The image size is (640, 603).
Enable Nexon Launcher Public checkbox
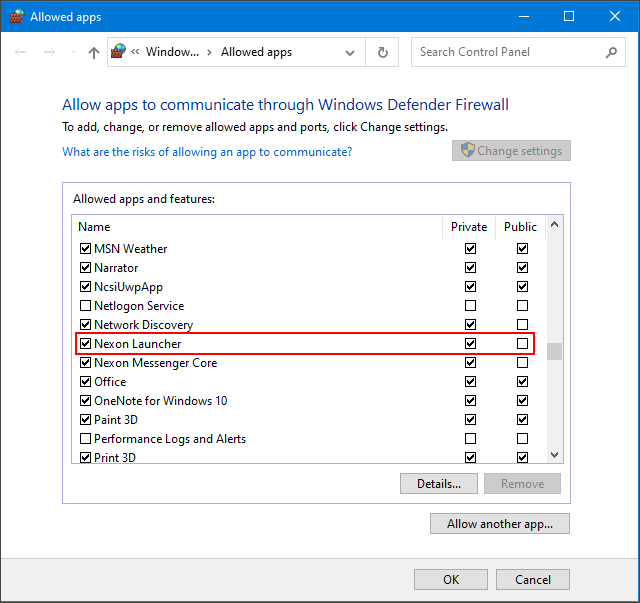(x=522, y=344)
